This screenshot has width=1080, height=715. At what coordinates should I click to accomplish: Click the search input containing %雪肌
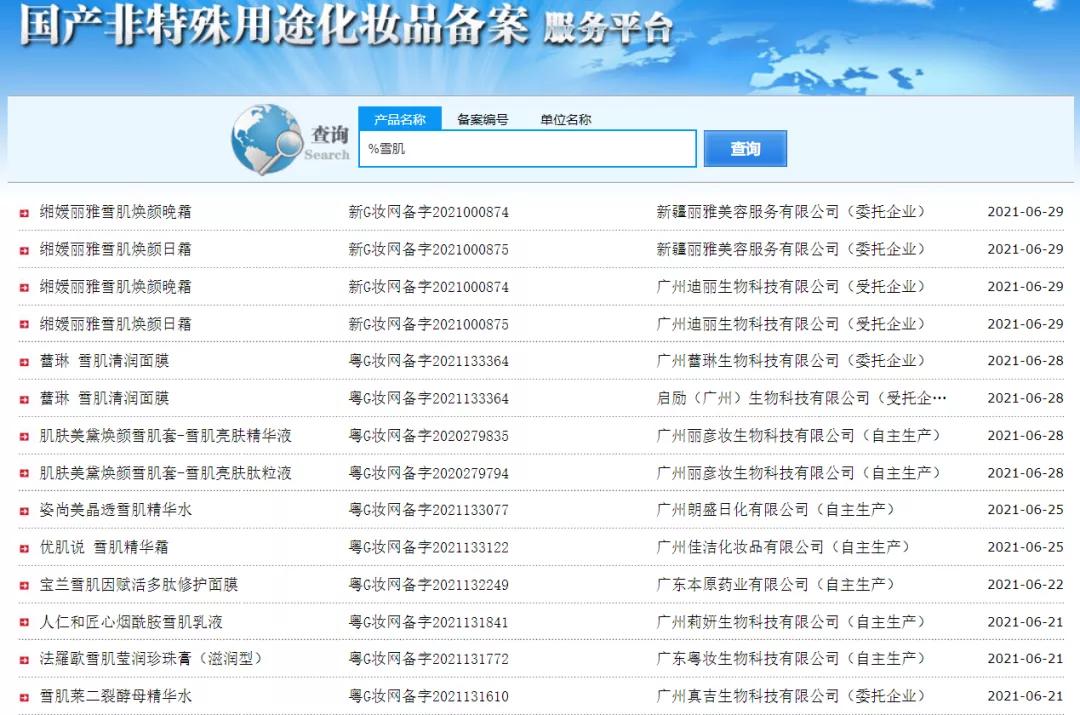click(528, 148)
